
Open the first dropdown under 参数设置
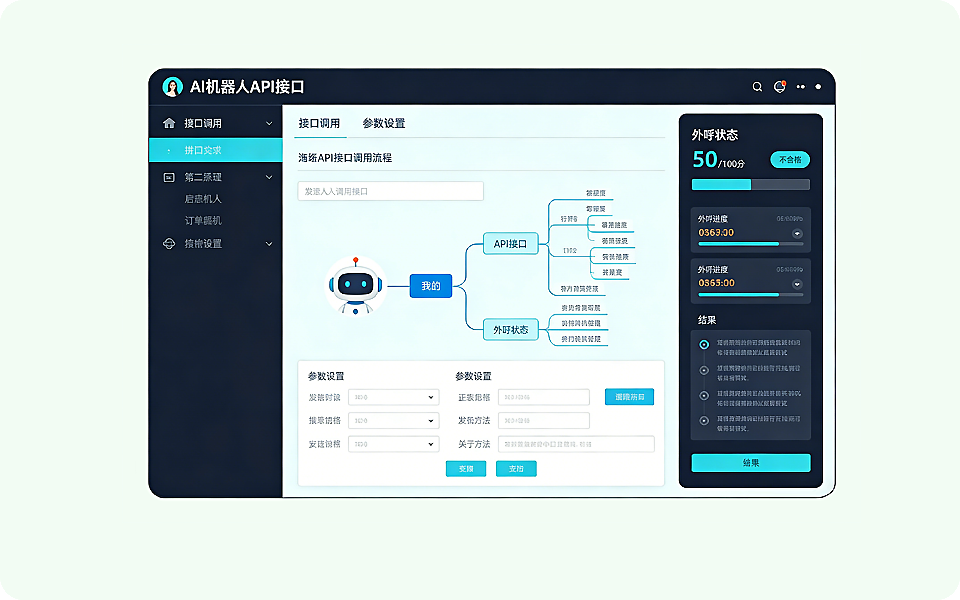pos(393,397)
